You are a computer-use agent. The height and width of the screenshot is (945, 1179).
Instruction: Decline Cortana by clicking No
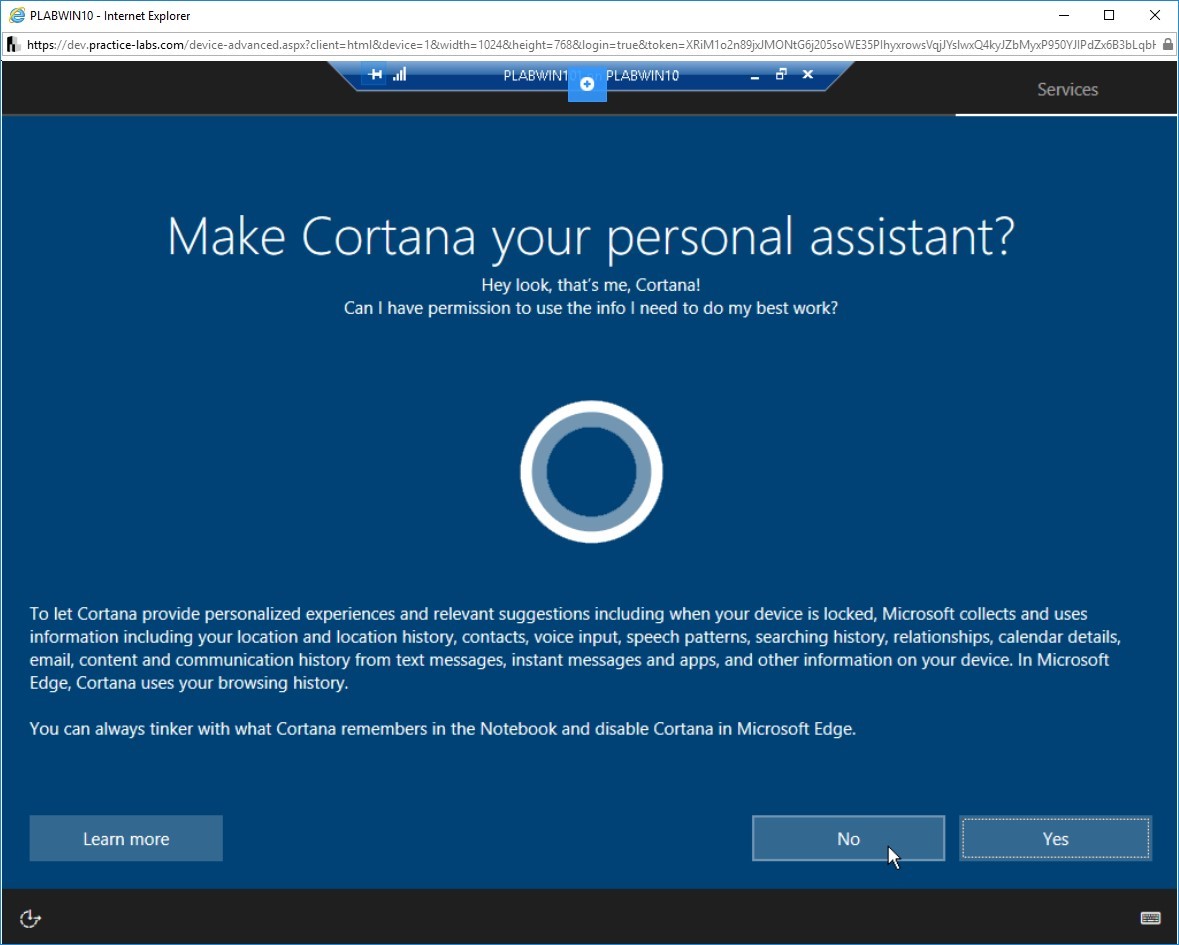click(x=848, y=838)
